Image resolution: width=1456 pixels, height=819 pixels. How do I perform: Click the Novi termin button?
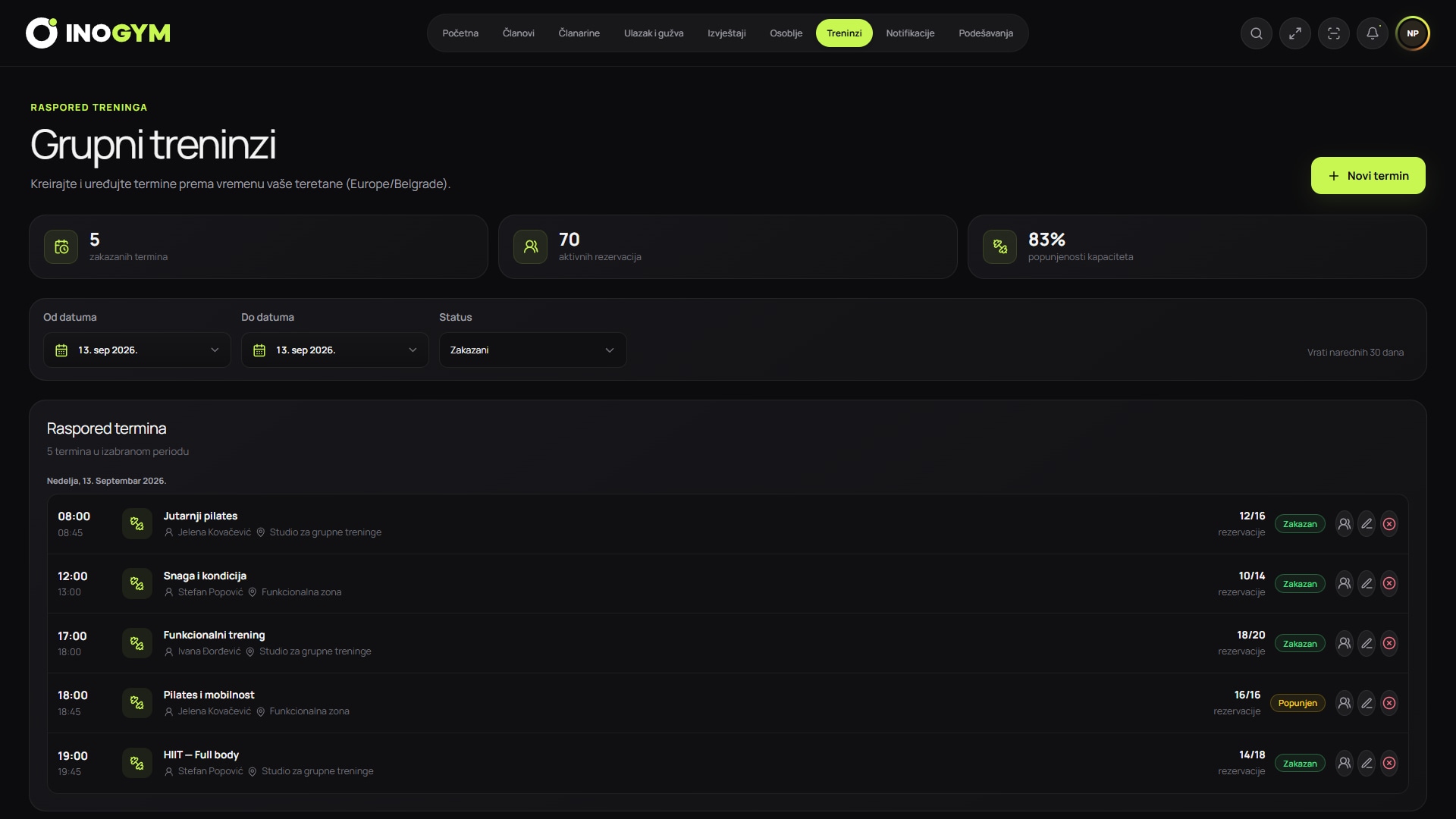[1368, 176]
